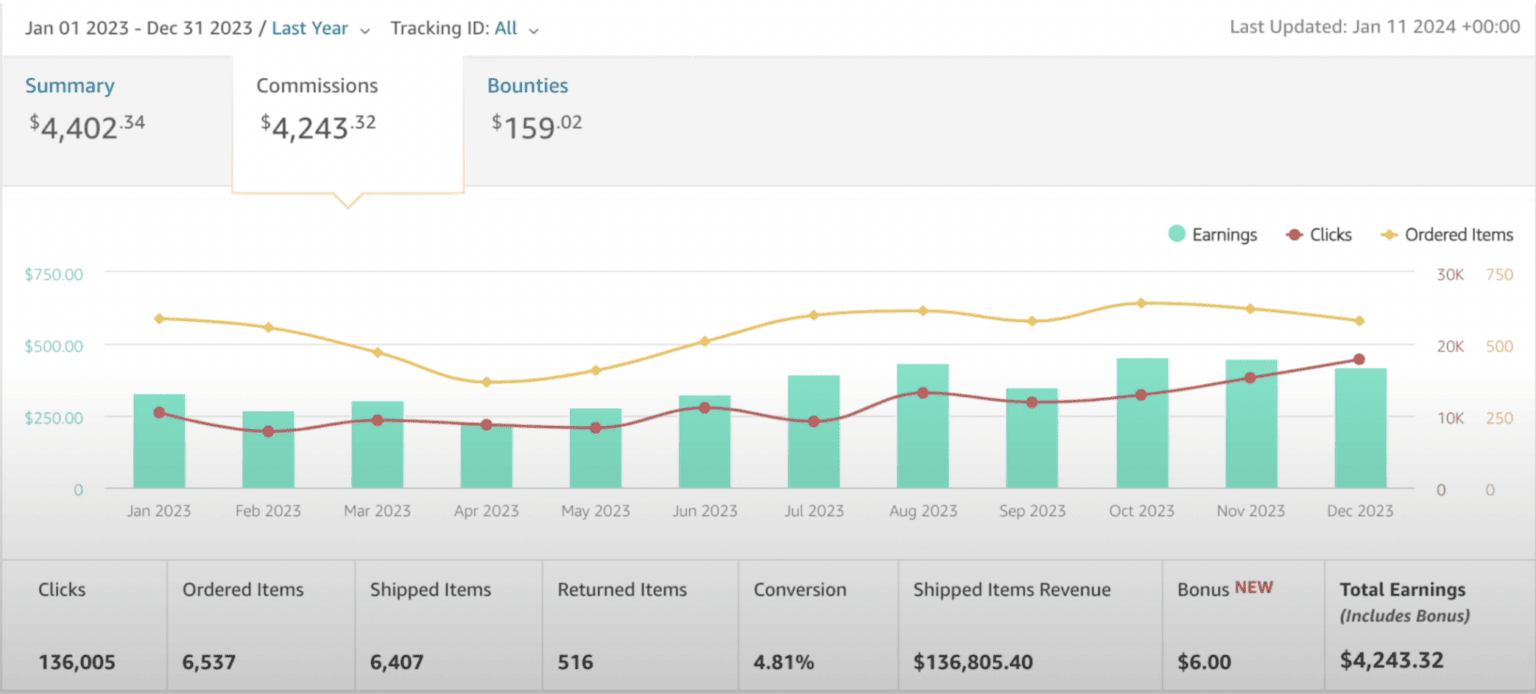1536x694 pixels.
Task: Open the Bounties tab
Action: 528,86
